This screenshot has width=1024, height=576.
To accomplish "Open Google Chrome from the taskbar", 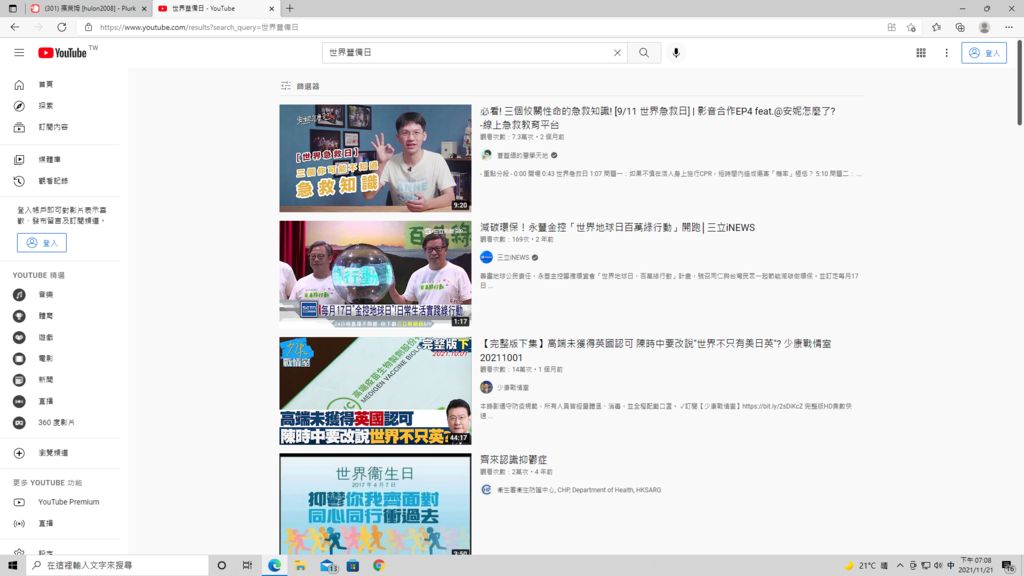I will (x=379, y=566).
